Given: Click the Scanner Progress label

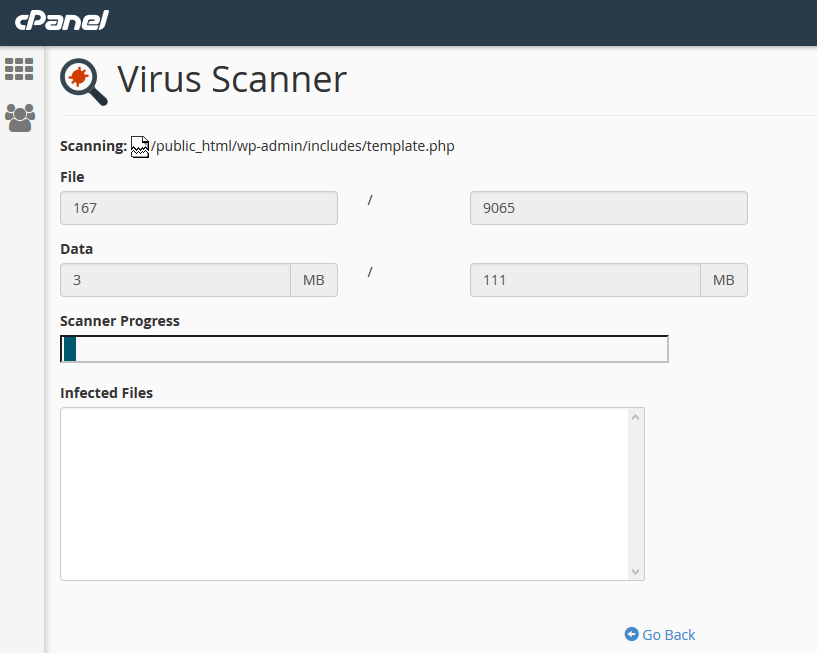Looking at the screenshot, I should pos(120,321).
